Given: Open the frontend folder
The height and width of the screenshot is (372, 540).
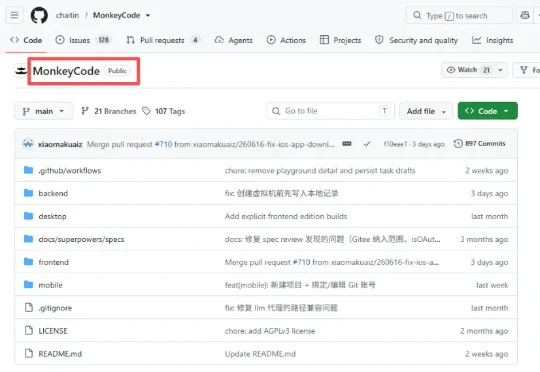Looking at the screenshot, I should tap(53, 262).
